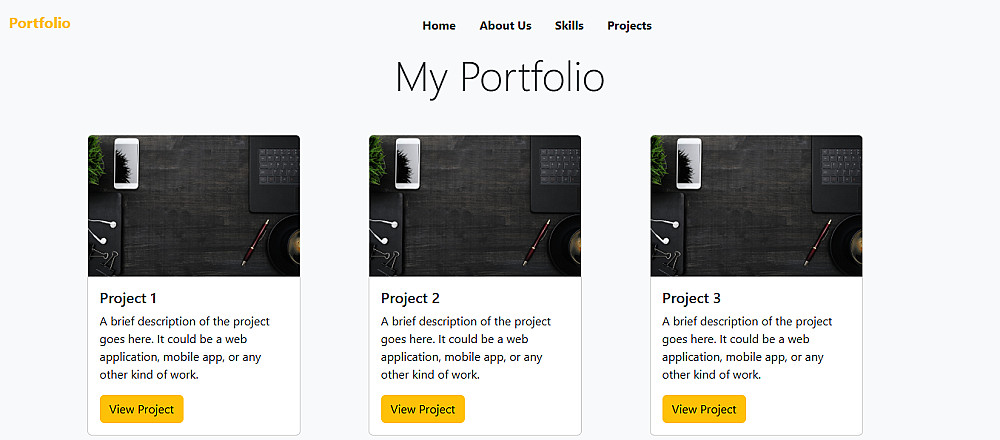Click the Project 3 card title
Screen dimensions: 1000x440
[691, 298]
